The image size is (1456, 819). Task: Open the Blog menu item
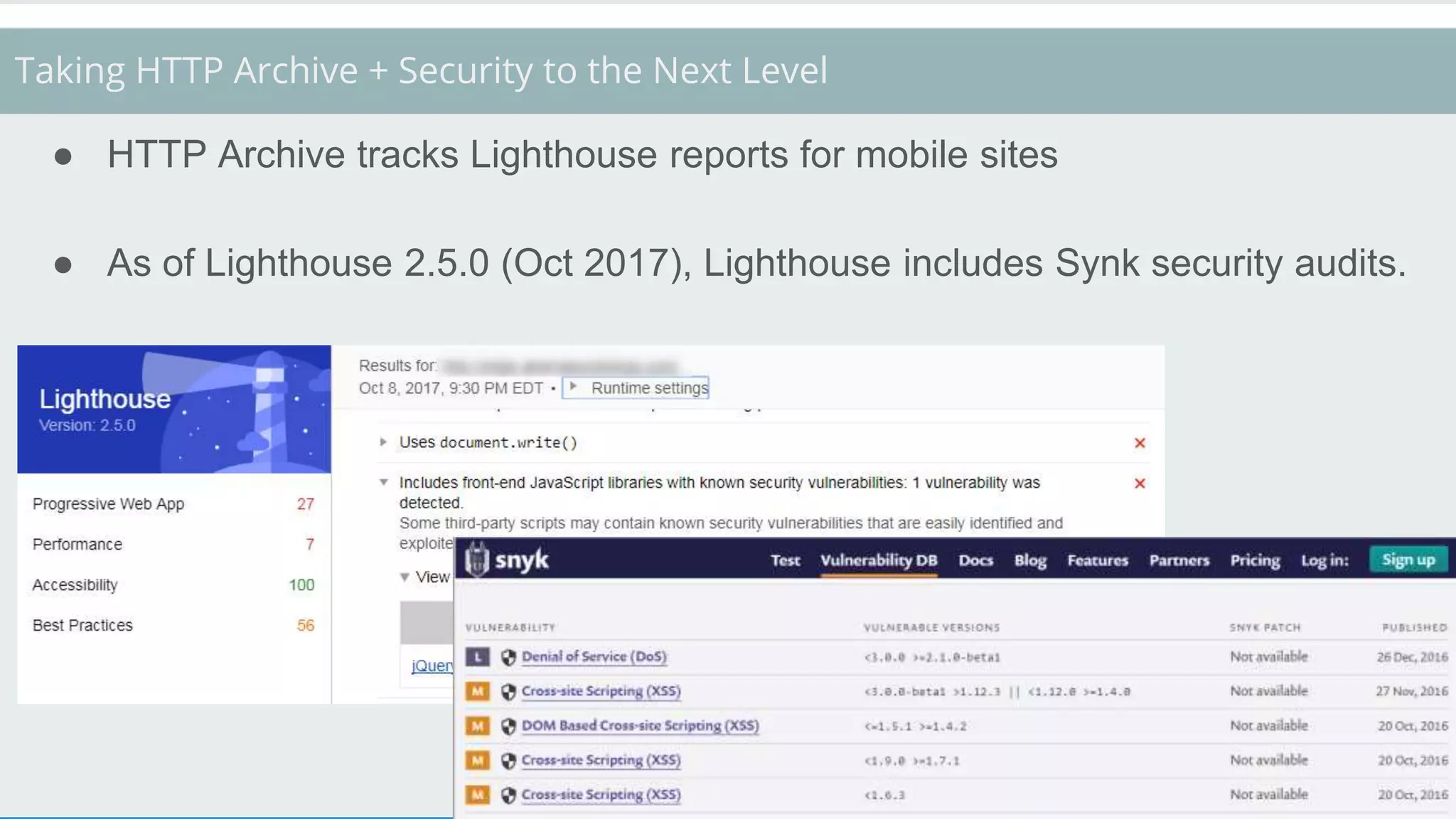(x=1030, y=560)
